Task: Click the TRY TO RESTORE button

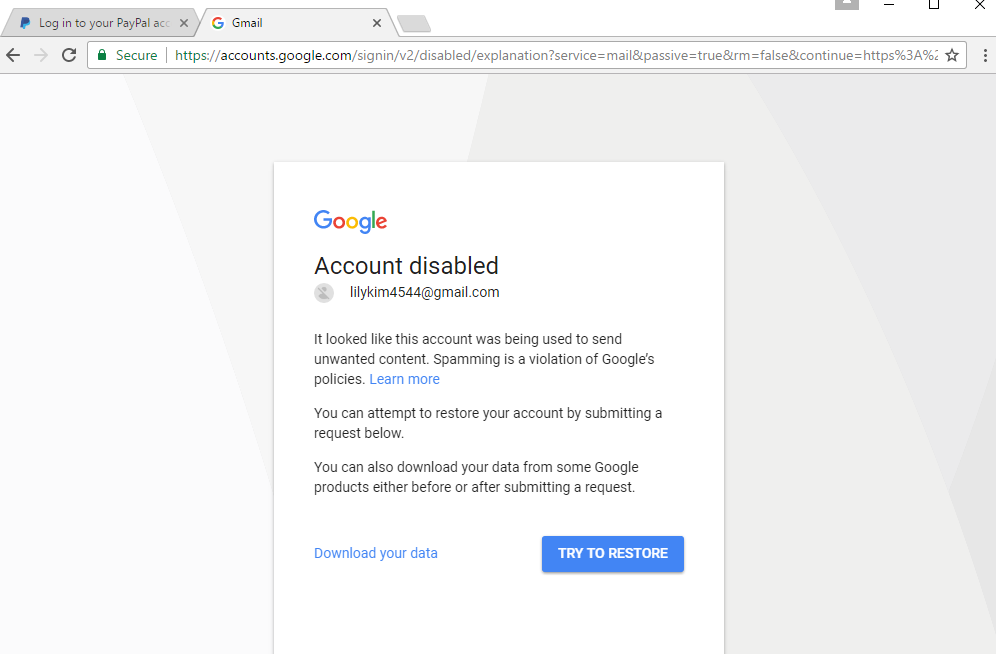Action: 613,554
